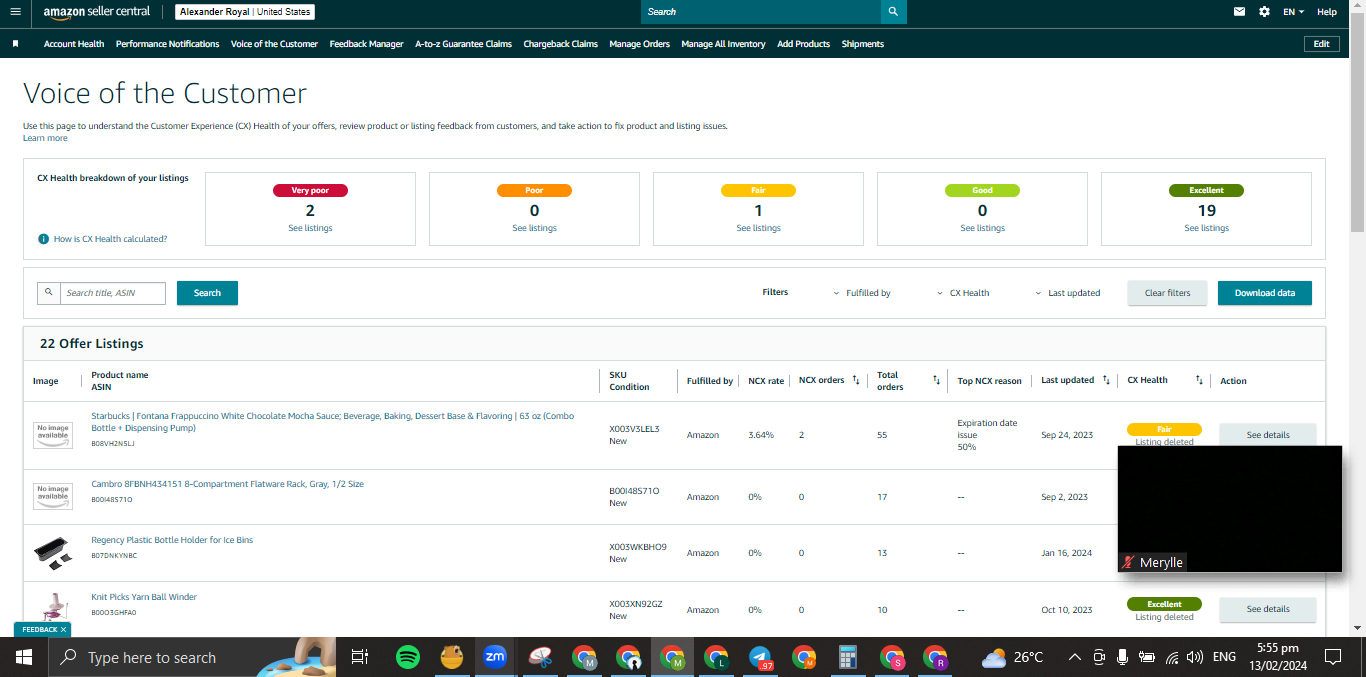Open Regency Plastic Bottle Holder link
Viewport: 1366px width, 677px height.
pos(172,540)
